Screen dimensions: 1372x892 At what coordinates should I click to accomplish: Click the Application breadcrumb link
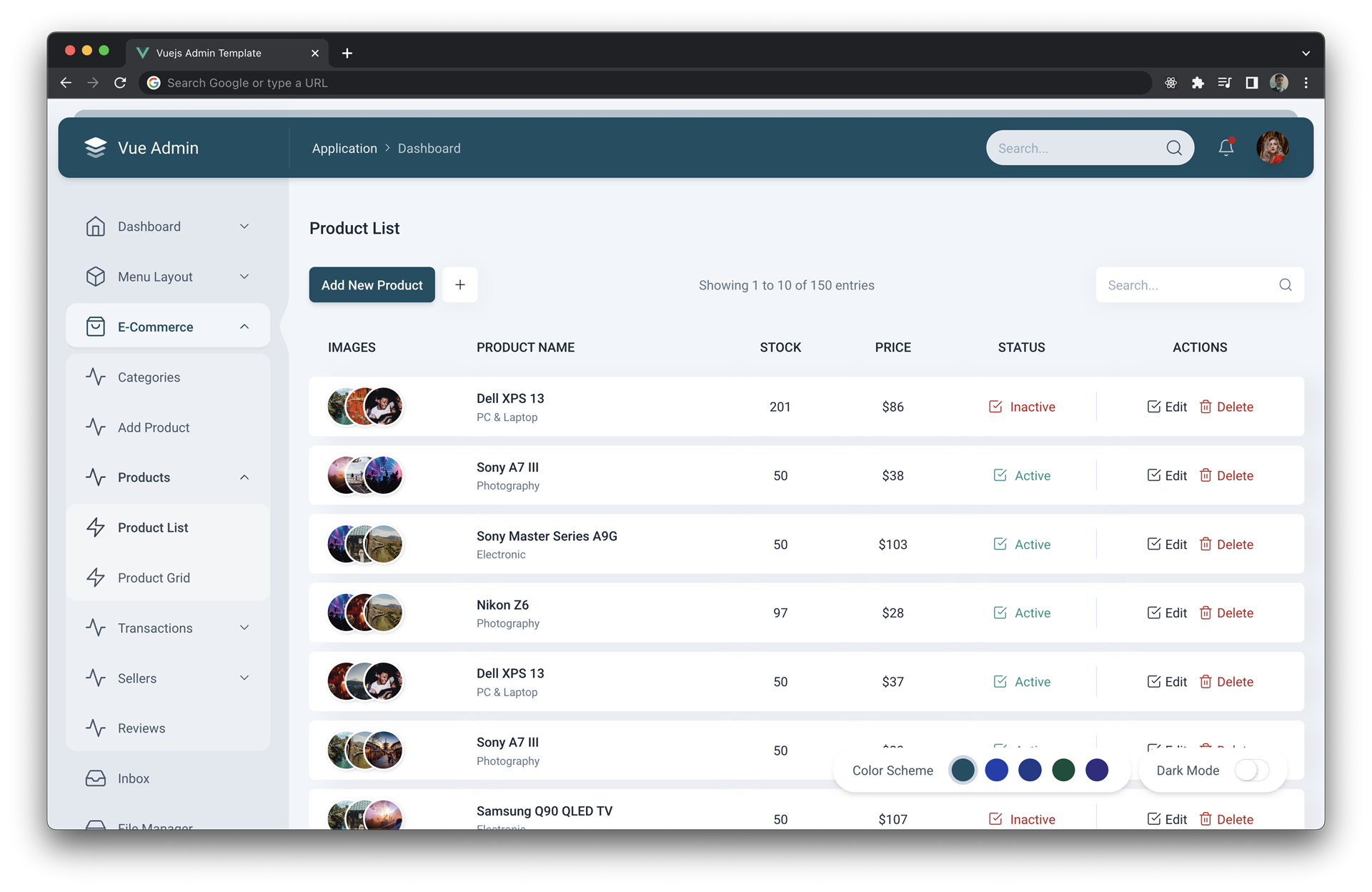(x=344, y=148)
